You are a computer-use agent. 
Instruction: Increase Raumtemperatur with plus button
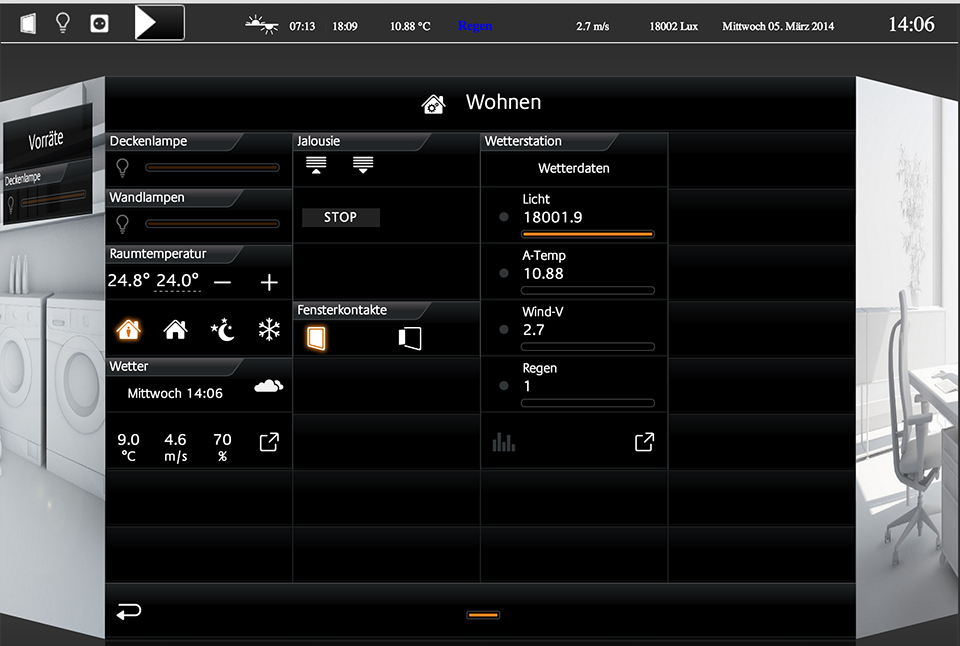[269, 283]
